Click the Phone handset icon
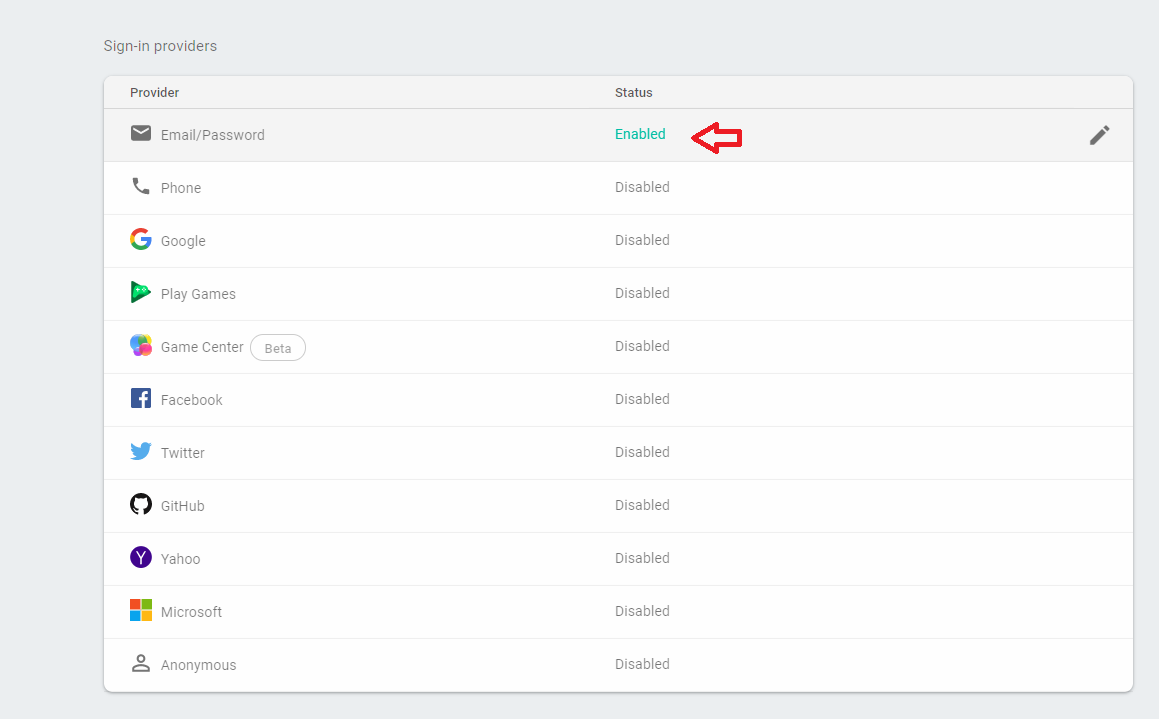This screenshot has width=1159, height=719. click(x=141, y=186)
